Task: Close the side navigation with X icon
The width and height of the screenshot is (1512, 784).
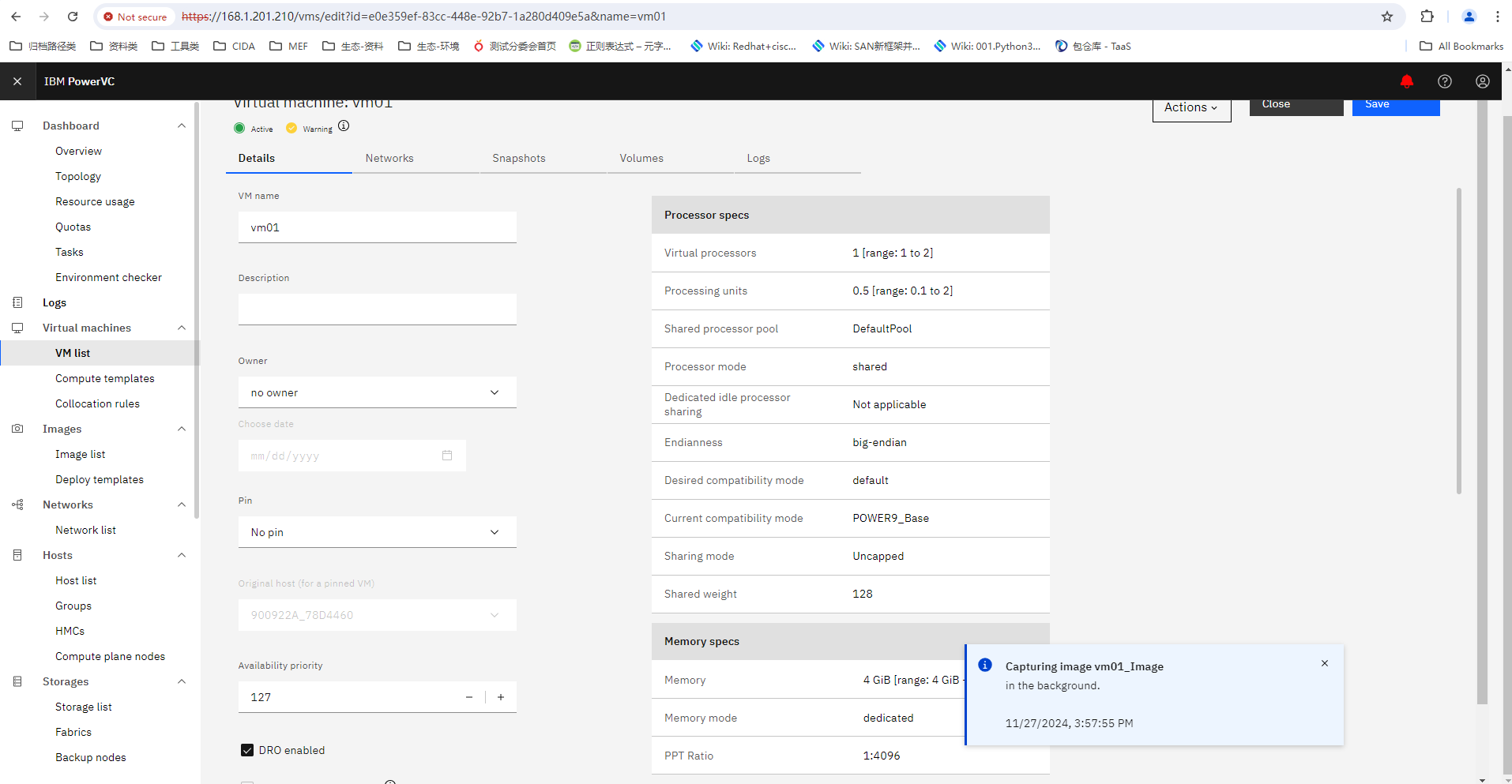Action: point(17,81)
